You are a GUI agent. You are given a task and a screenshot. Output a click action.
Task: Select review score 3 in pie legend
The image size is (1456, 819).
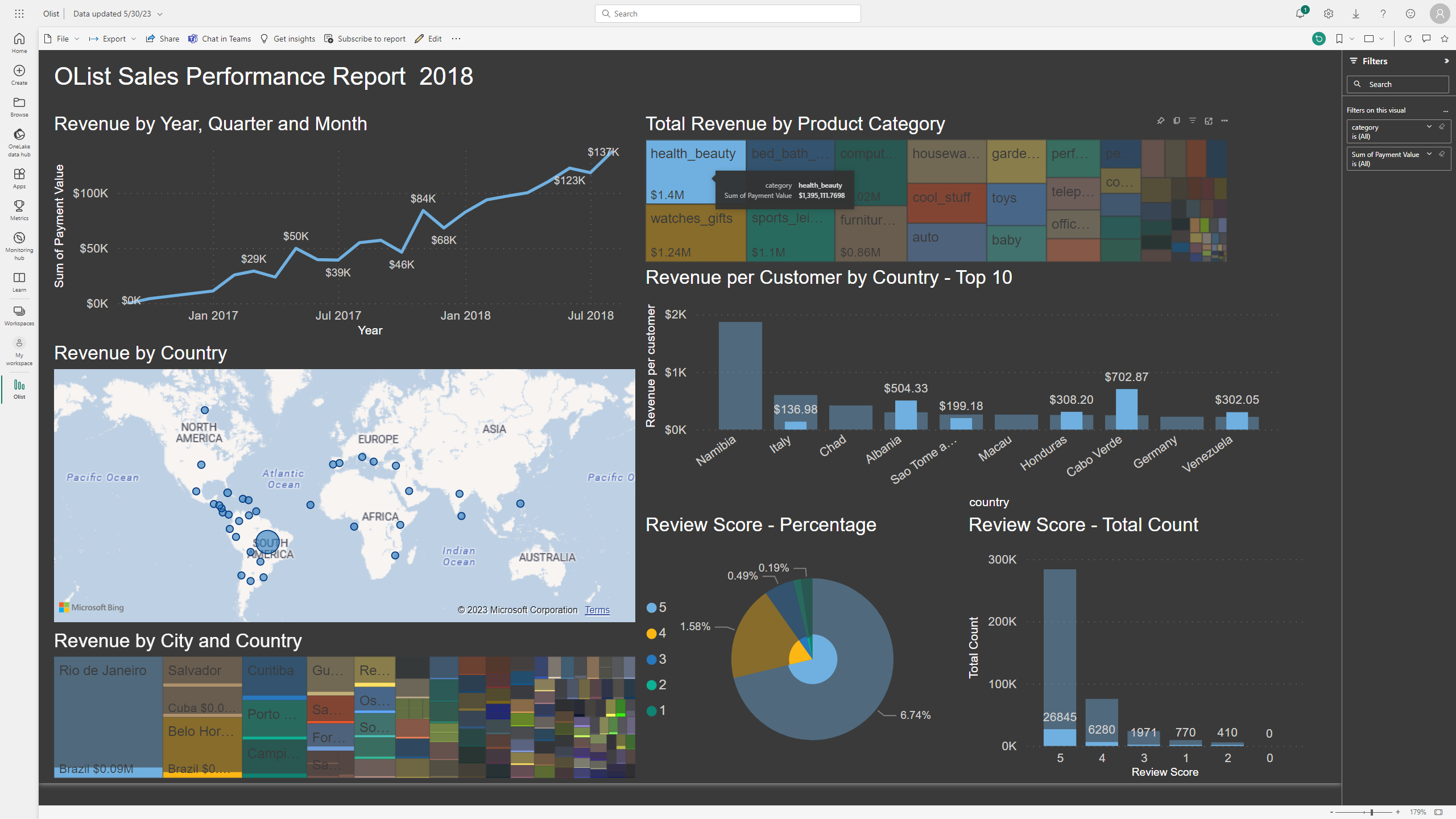pos(657,659)
